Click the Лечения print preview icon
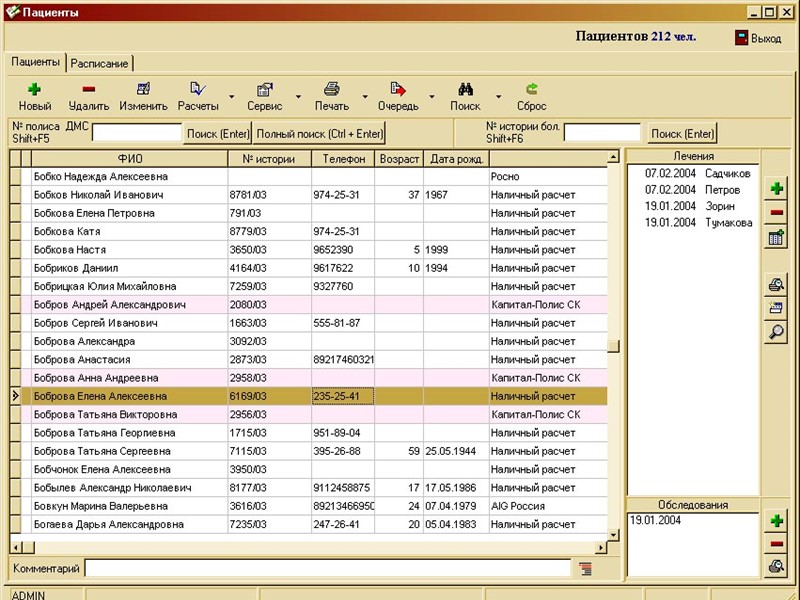 click(777, 285)
